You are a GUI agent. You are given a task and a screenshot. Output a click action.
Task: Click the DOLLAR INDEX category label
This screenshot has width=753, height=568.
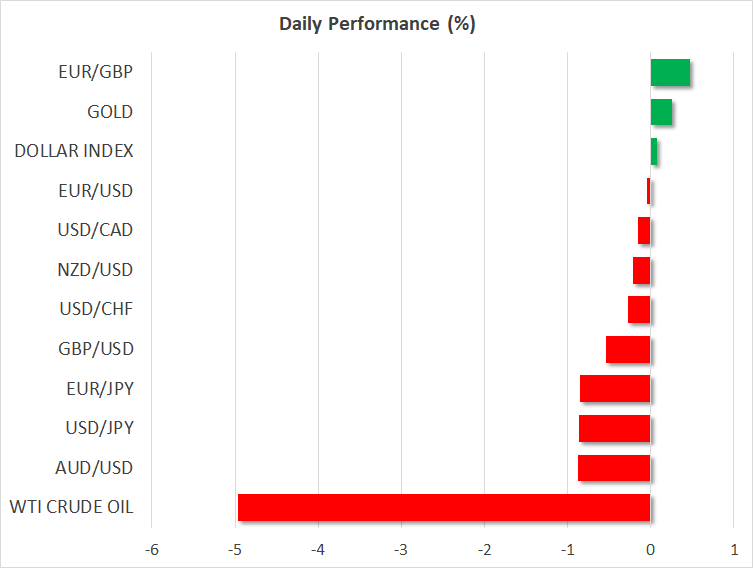pos(74,151)
